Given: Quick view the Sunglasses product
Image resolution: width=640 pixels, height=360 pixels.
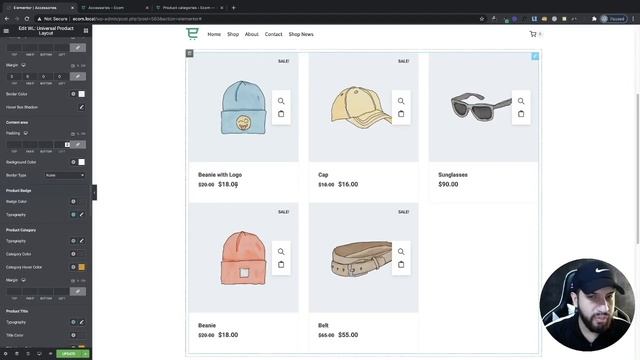Looking at the screenshot, I should 521,101.
